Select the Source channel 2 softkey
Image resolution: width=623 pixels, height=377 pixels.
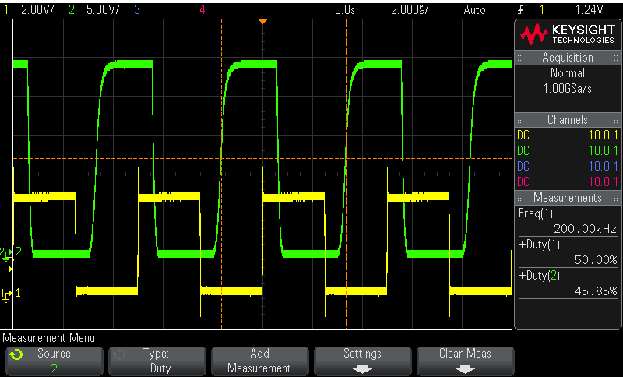tap(54, 361)
